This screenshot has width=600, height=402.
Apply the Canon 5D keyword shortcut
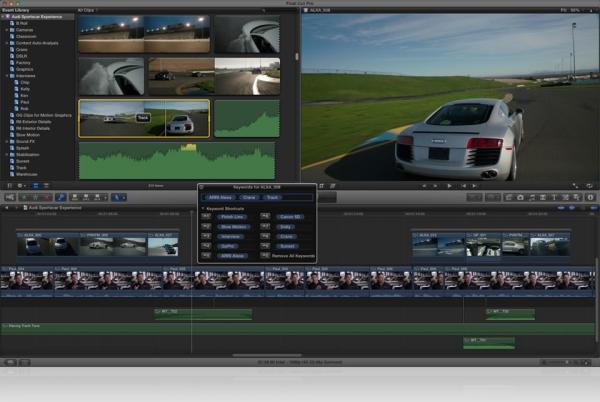(x=290, y=217)
